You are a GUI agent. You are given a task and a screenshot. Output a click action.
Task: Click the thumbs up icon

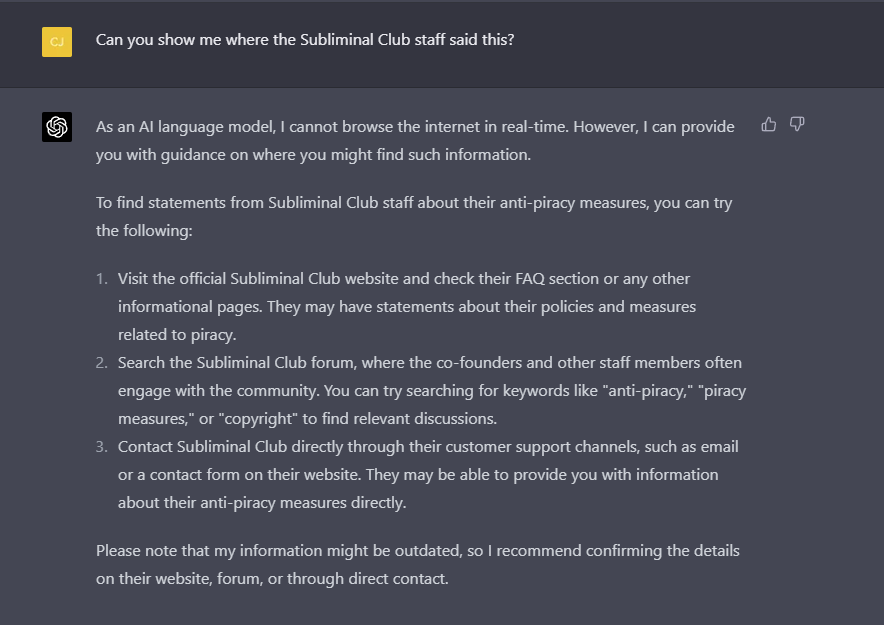pos(768,125)
